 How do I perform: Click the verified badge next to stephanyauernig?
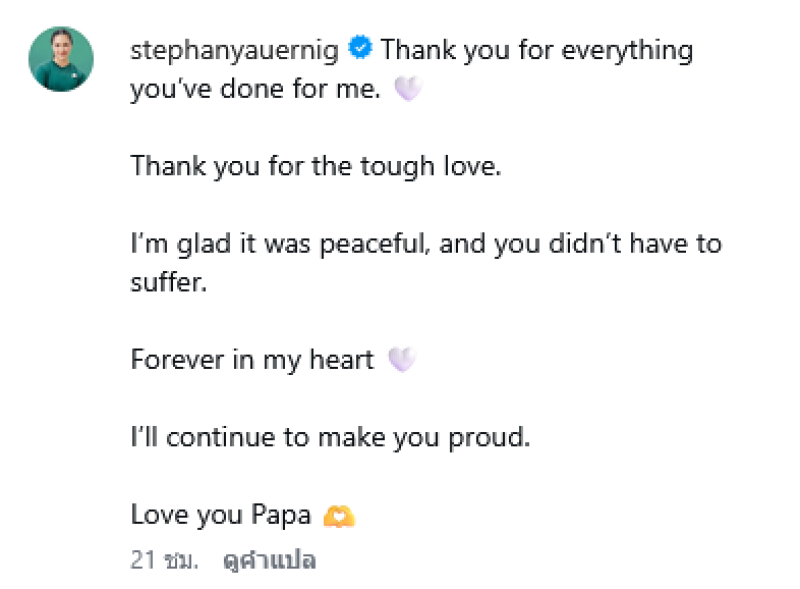[x=359, y=48]
